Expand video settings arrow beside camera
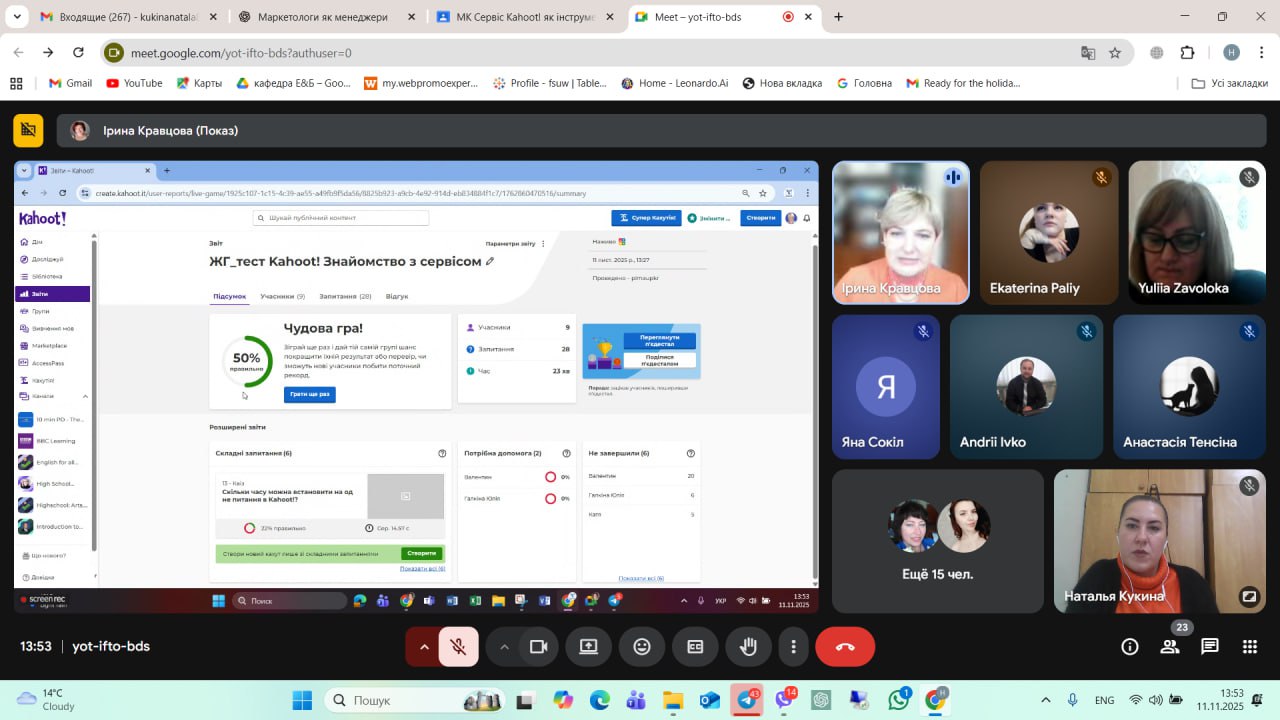 point(505,647)
